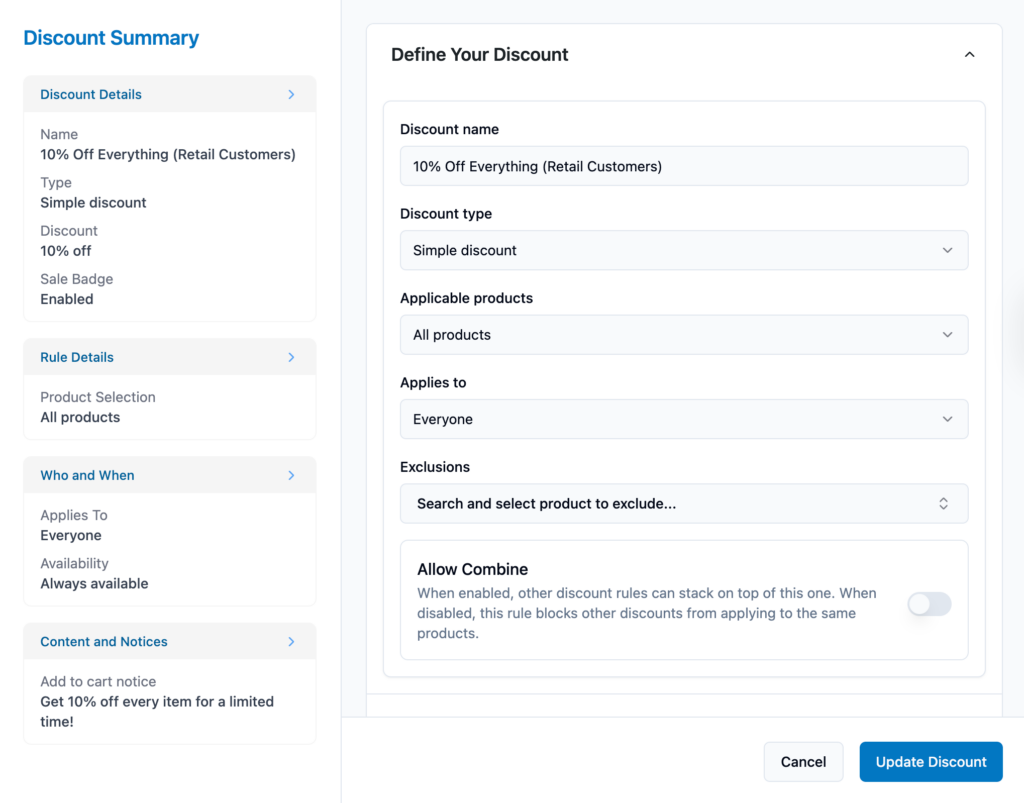This screenshot has height=803, width=1024.
Task: Click the Update Discount button
Action: [x=931, y=762]
